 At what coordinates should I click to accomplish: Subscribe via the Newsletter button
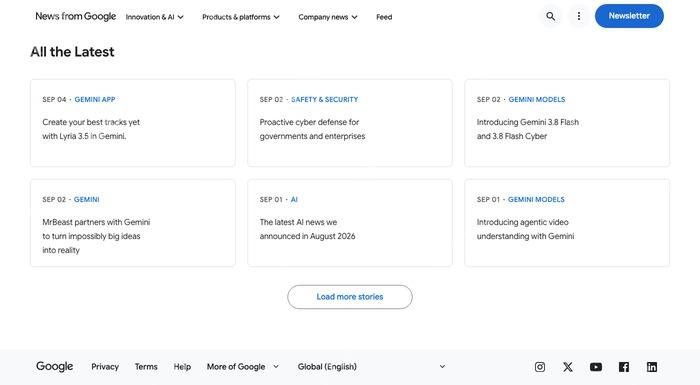[x=629, y=16]
